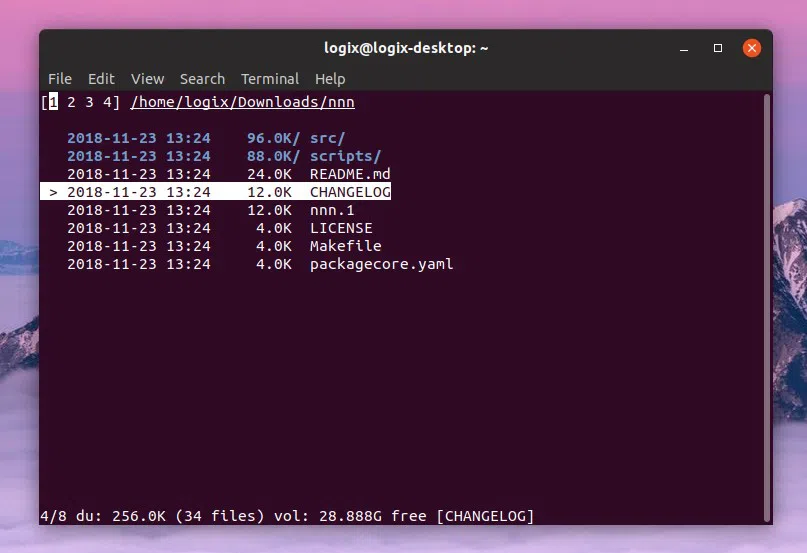Select the src/ directory entry
The height and width of the screenshot is (553, 807).
327,138
